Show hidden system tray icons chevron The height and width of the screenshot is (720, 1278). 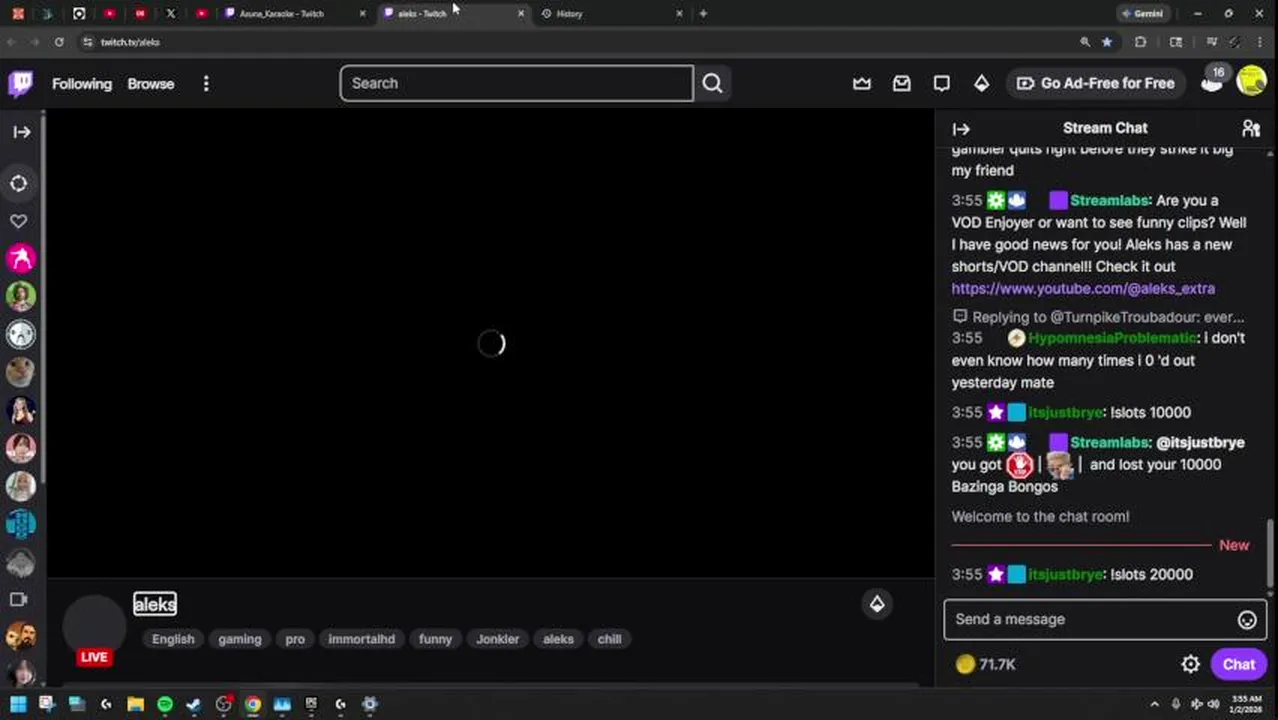tap(1155, 704)
